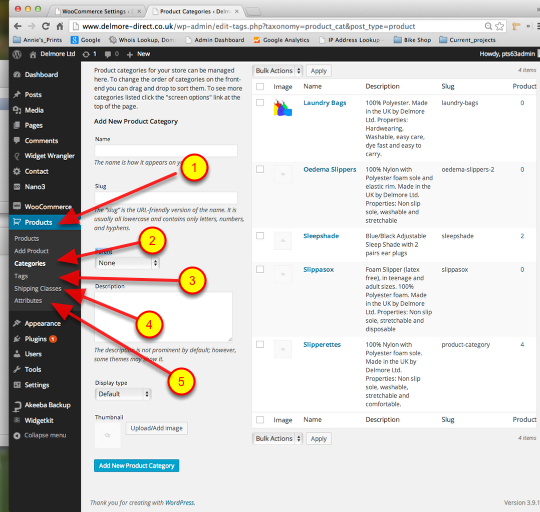This screenshot has height=512, width=540.
Task: Click the Contact gear icon in sidebar
Action: [17, 171]
